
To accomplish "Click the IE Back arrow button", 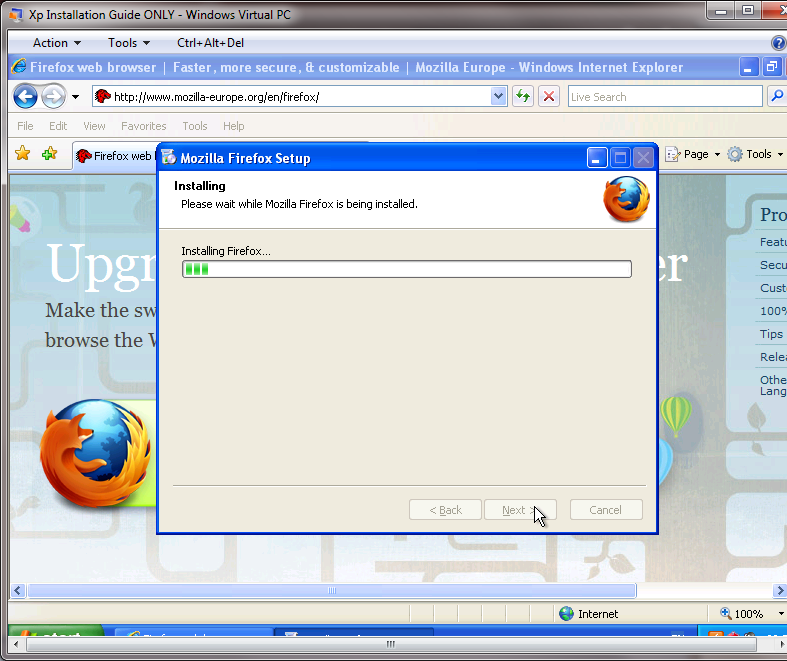I will 25,96.
